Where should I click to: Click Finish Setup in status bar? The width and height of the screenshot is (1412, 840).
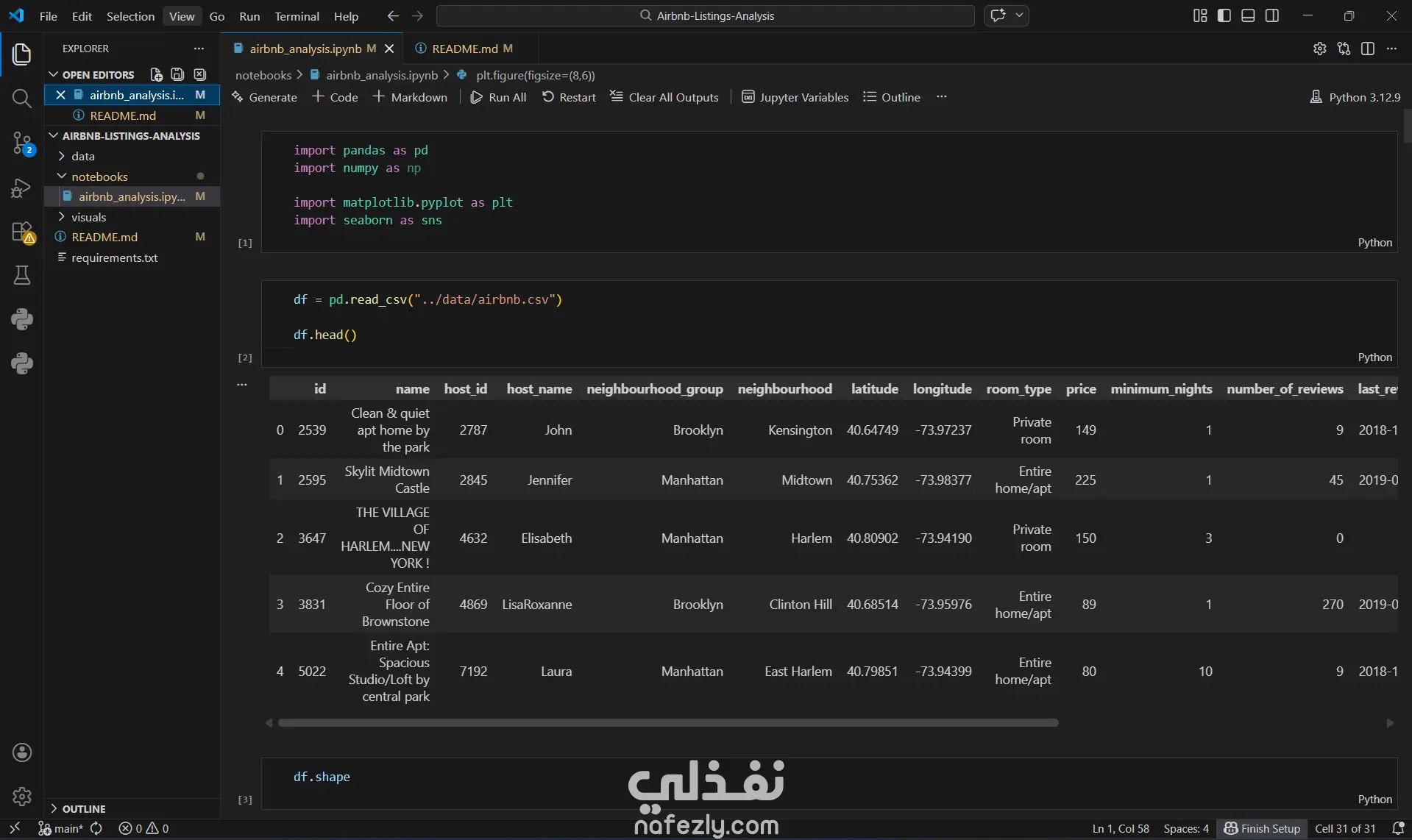(x=1262, y=828)
